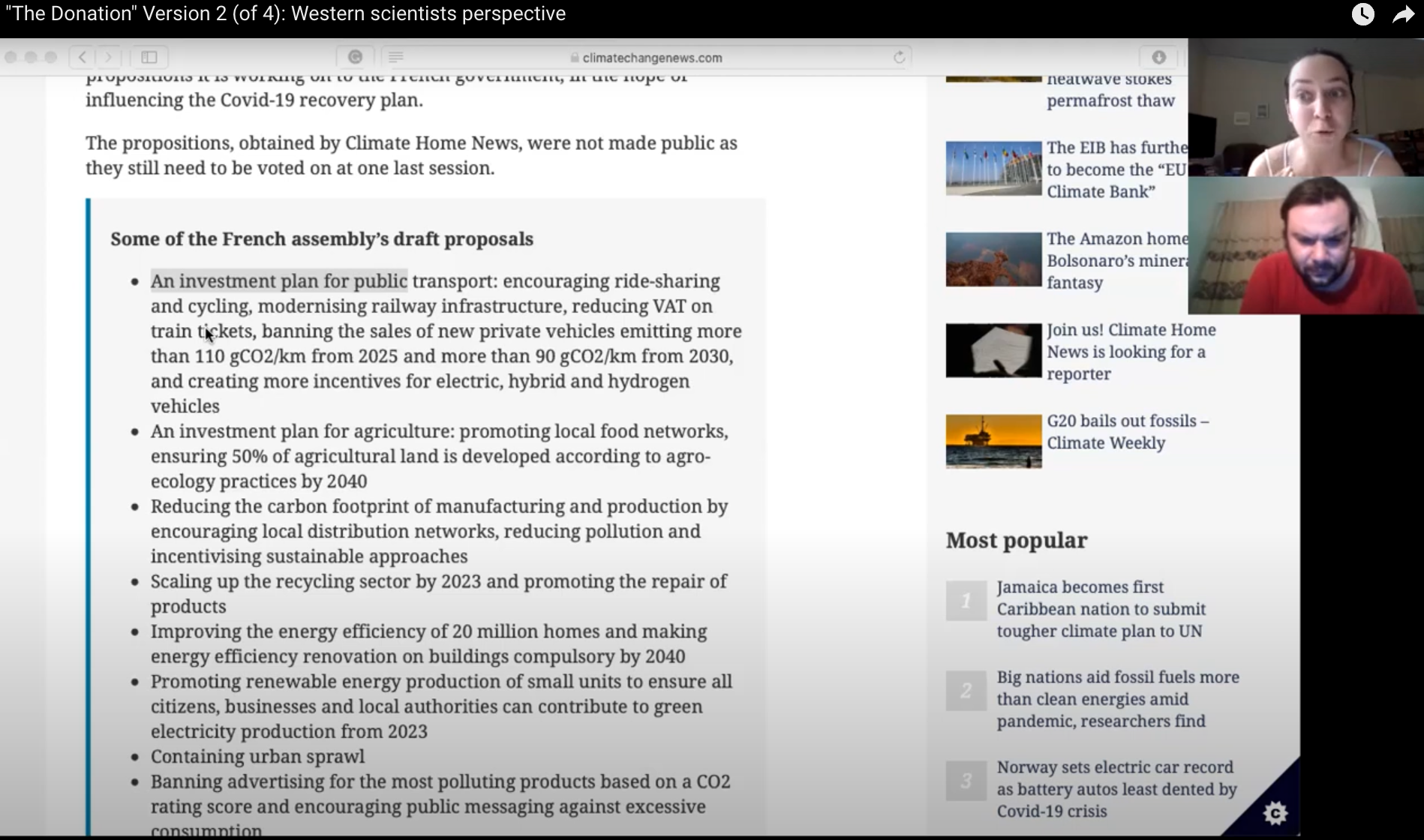Open "Norway sets electric car record" article
Screen dimensions: 1424x840
point(1116,789)
